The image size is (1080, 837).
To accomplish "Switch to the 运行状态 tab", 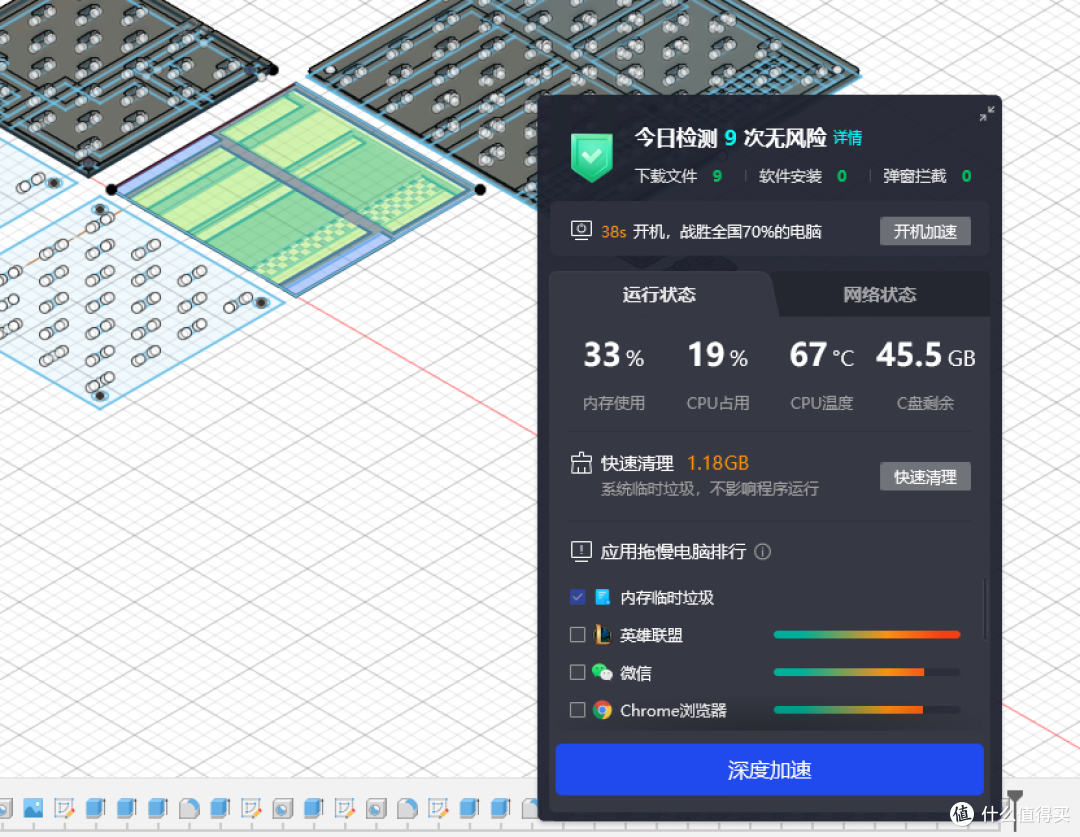I will 659,295.
